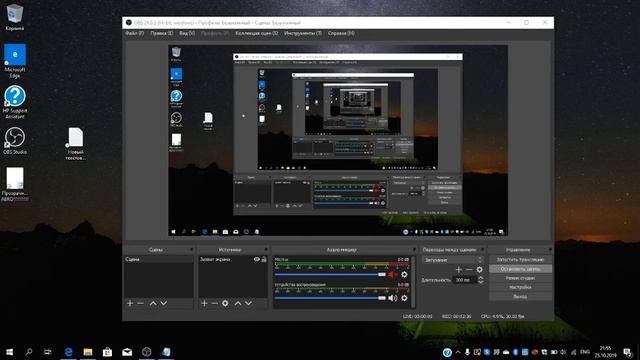Open playback device audio settings gear
This screenshot has width=640, height=360.
[404, 298]
